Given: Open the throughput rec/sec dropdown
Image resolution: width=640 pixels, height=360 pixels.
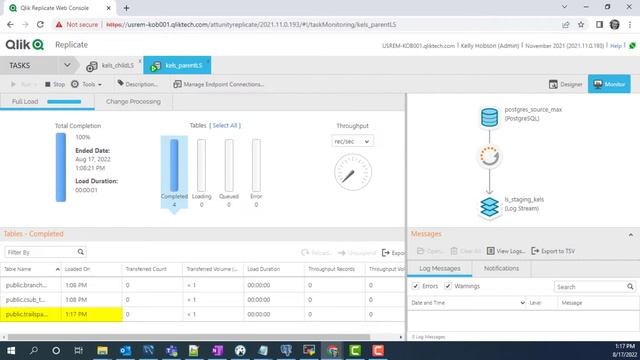Looking at the screenshot, I should (x=352, y=141).
